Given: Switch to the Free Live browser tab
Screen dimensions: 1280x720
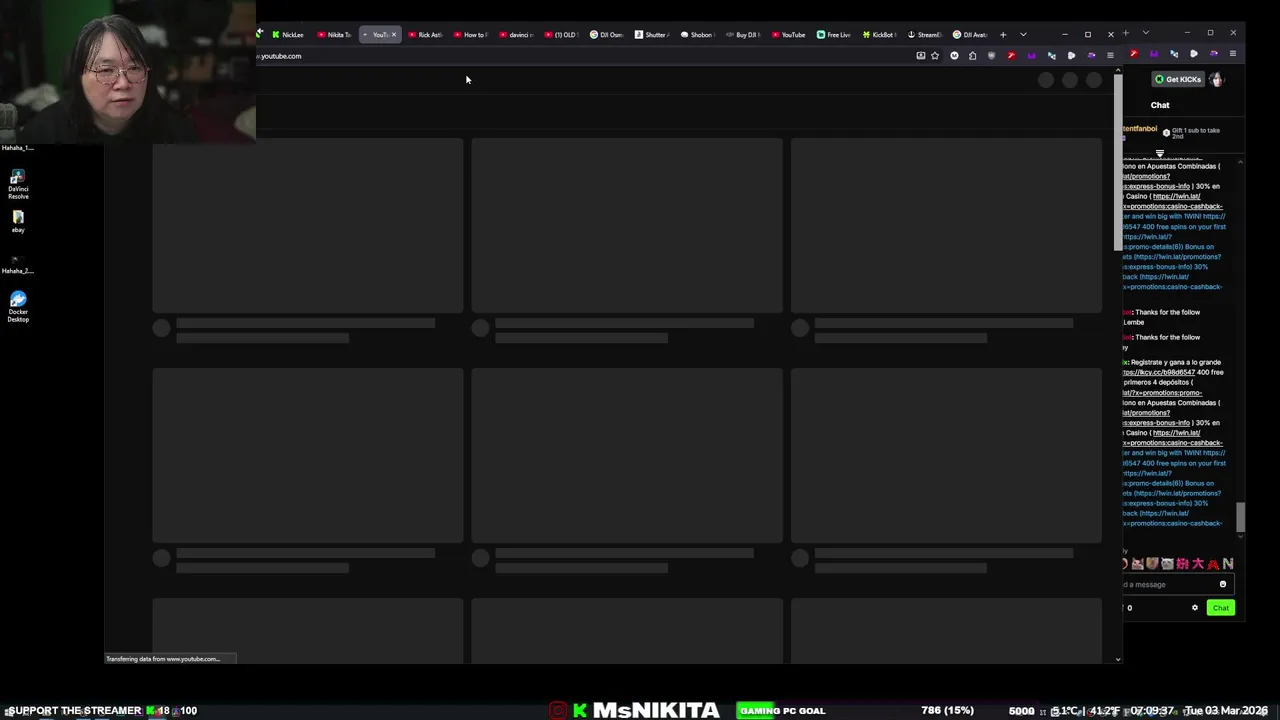Looking at the screenshot, I should coord(834,35).
